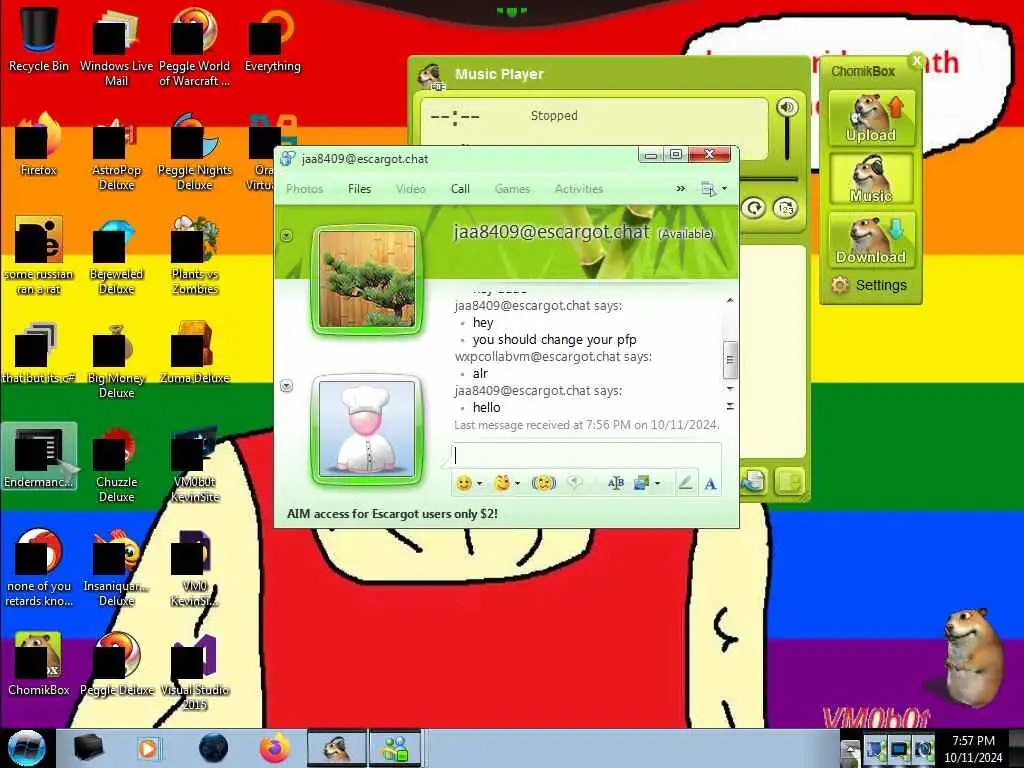
Task: Open the emoticon picker in chat toolbar
Action: point(464,483)
